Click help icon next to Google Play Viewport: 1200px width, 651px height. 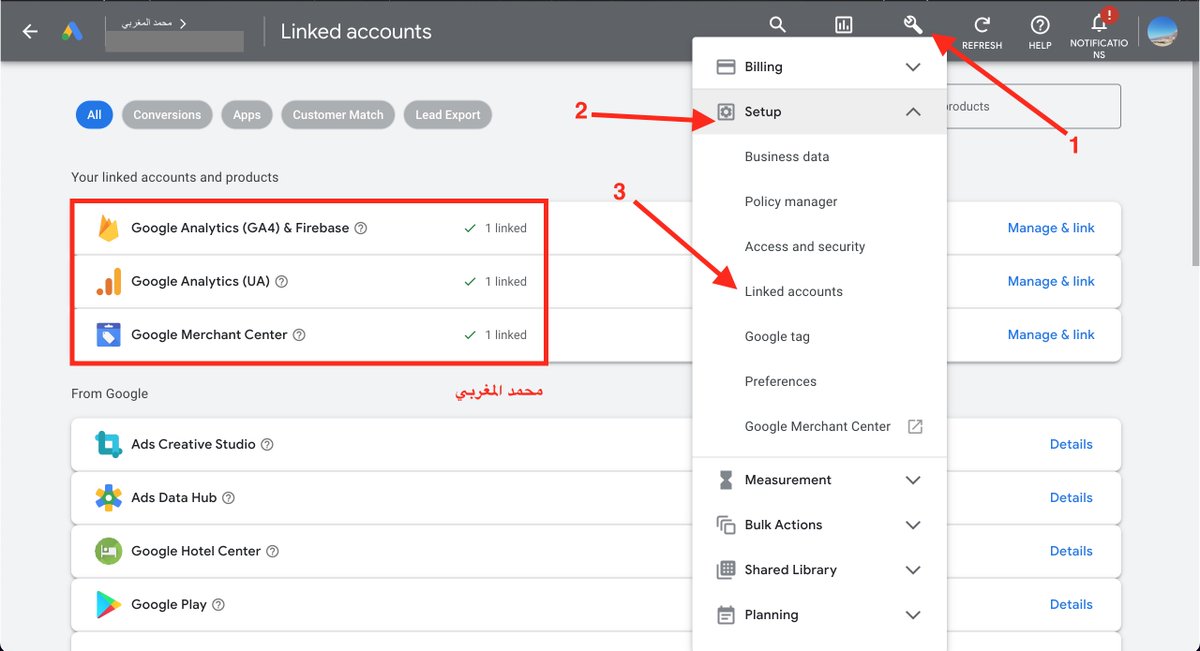click(x=218, y=604)
